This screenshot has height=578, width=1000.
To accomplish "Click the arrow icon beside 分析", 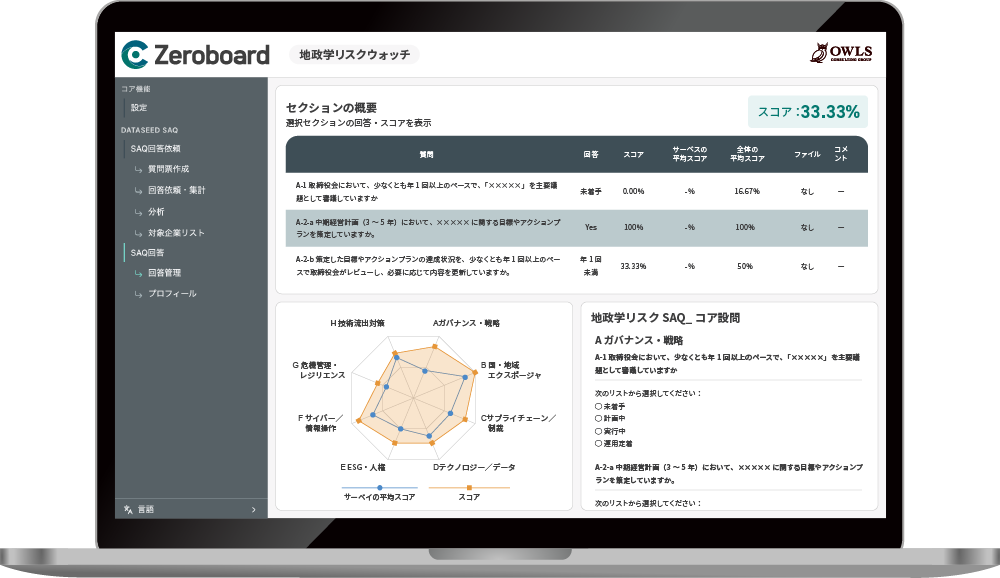I will pyautogui.click(x=138, y=212).
